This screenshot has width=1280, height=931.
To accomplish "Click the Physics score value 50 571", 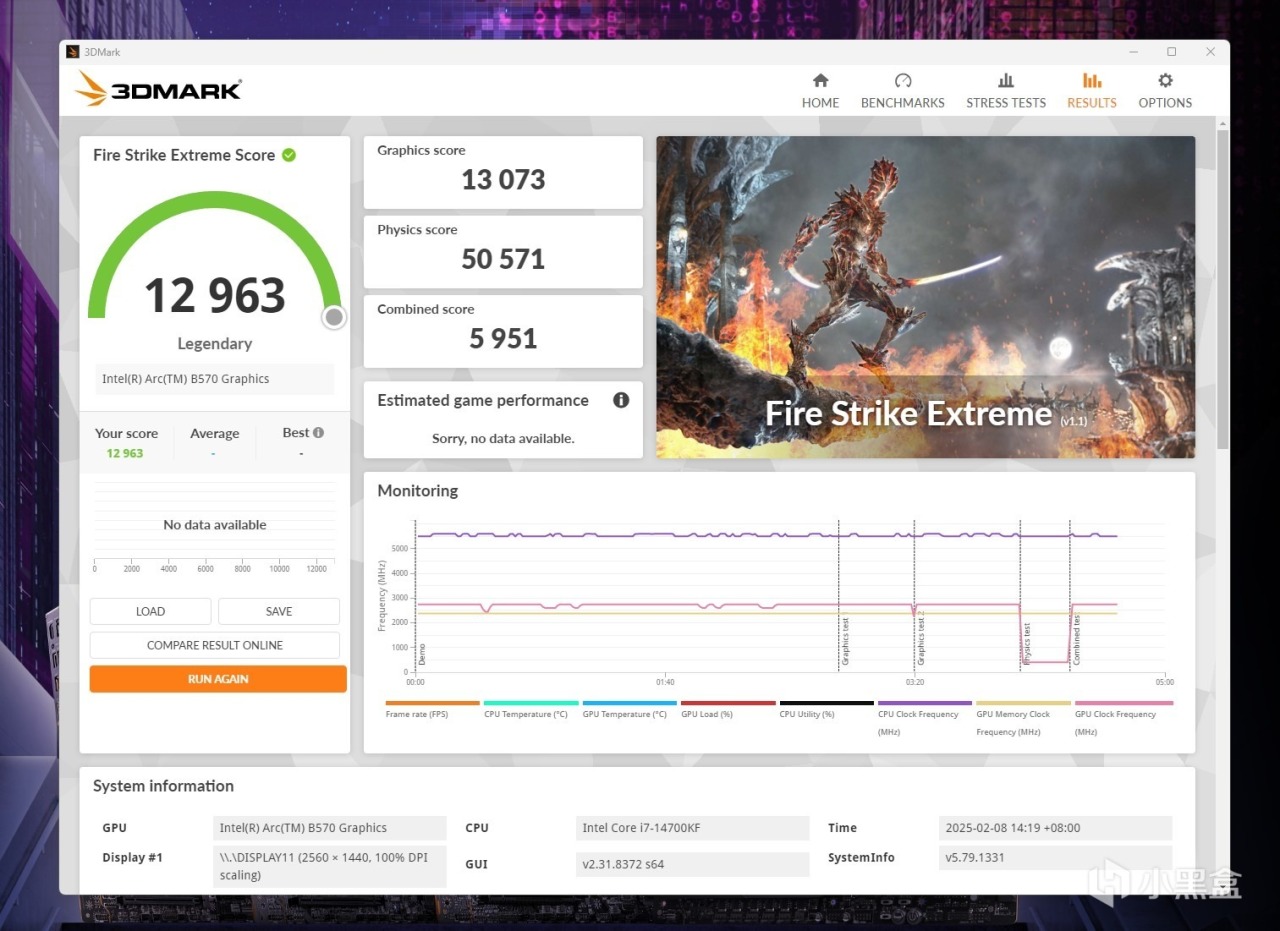I will pos(503,259).
